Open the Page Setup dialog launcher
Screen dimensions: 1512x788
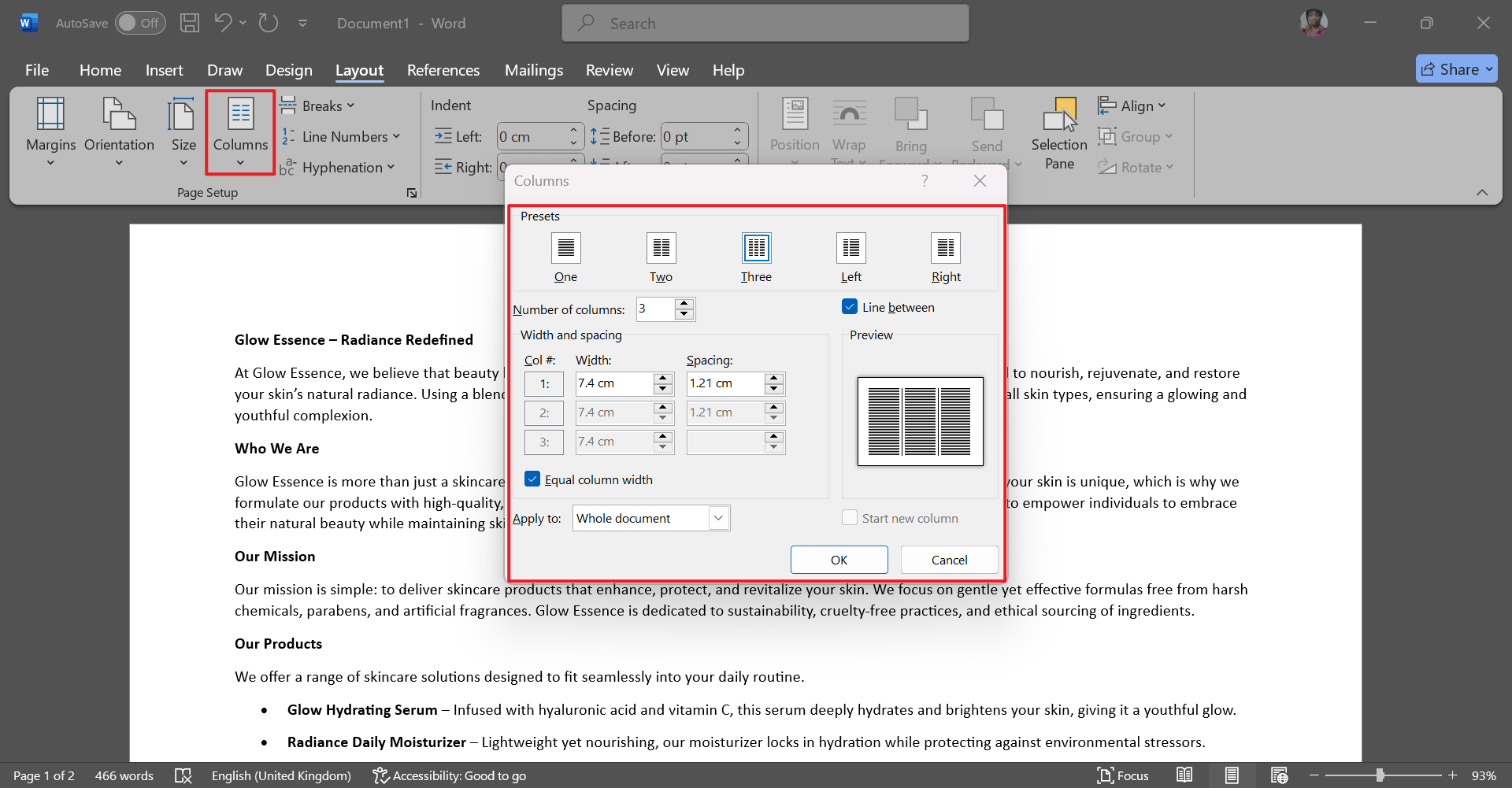[x=412, y=192]
